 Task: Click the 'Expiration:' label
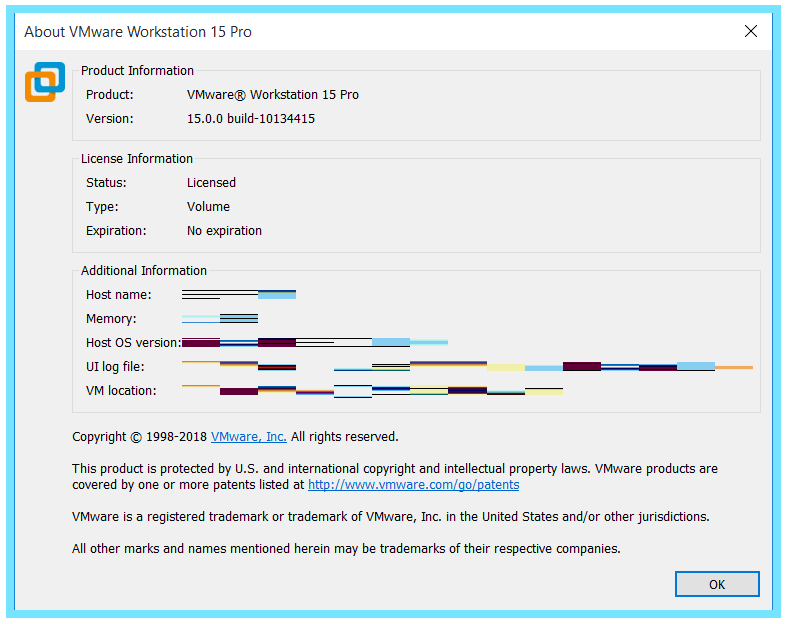[x=116, y=231]
